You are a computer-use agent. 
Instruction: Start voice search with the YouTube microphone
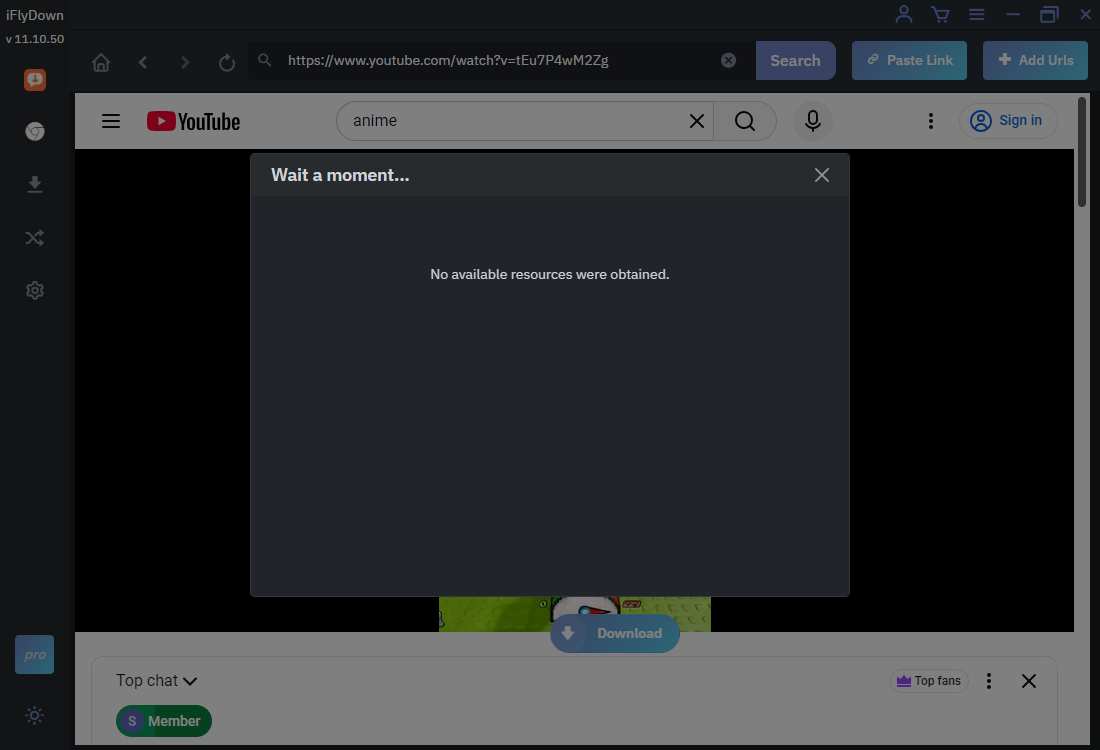812,121
